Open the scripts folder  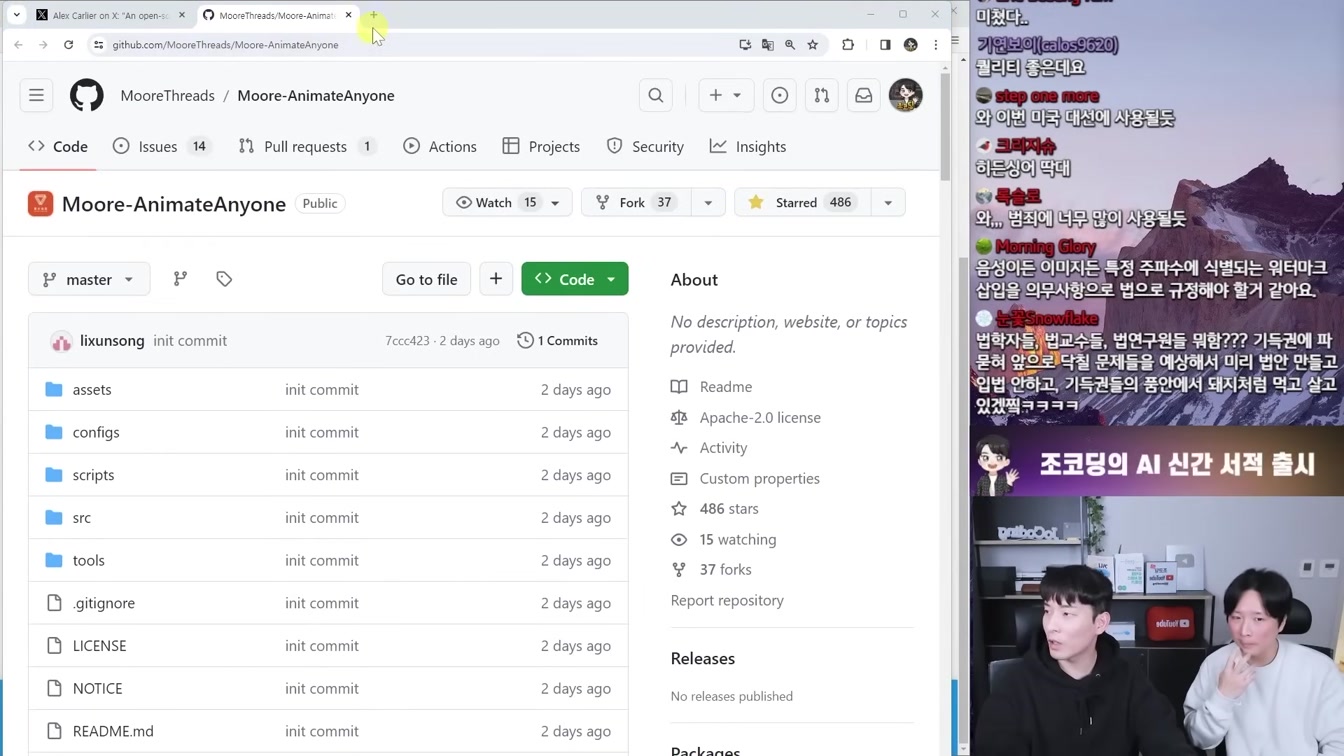(x=93, y=475)
